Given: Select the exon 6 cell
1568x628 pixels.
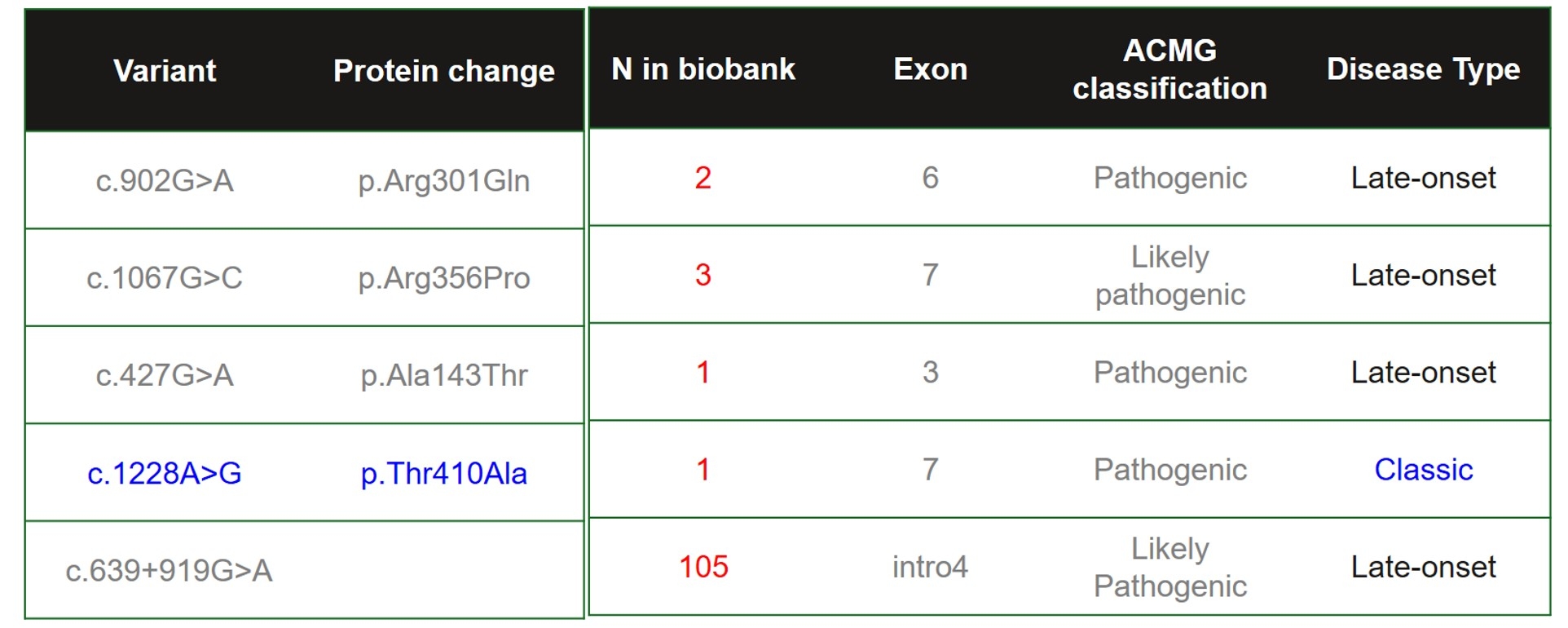Looking at the screenshot, I should pyautogui.click(x=930, y=178).
